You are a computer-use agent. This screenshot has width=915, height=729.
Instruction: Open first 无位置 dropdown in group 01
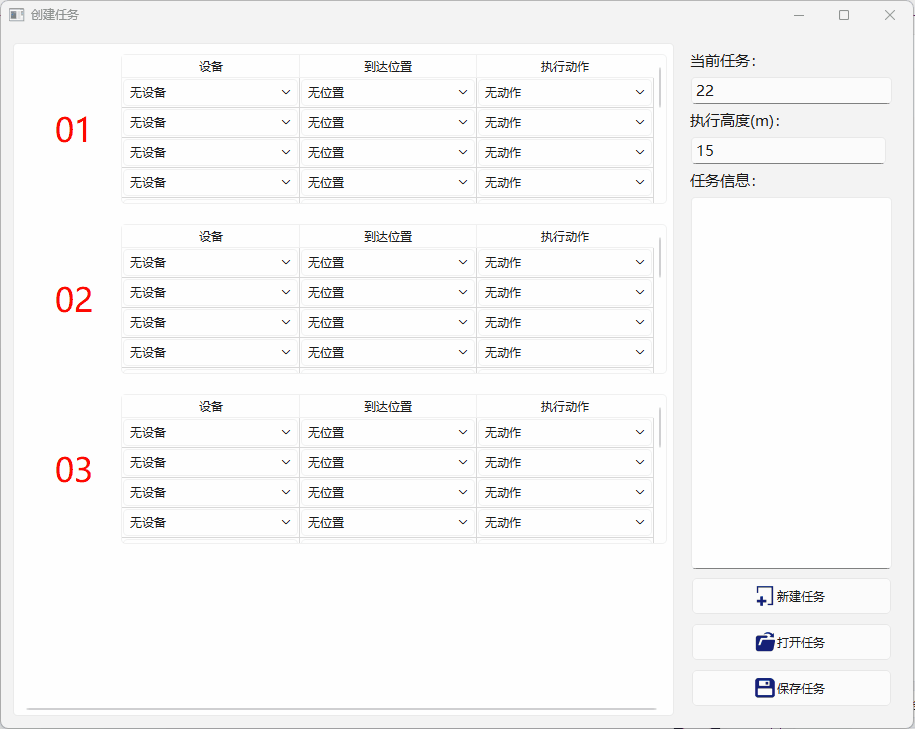[387, 92]
